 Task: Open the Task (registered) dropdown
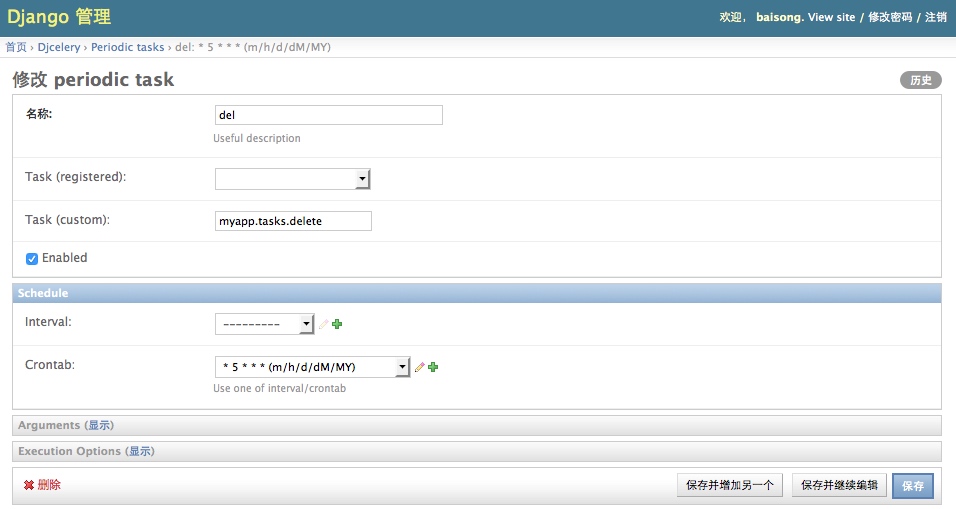tap(292, 179)
